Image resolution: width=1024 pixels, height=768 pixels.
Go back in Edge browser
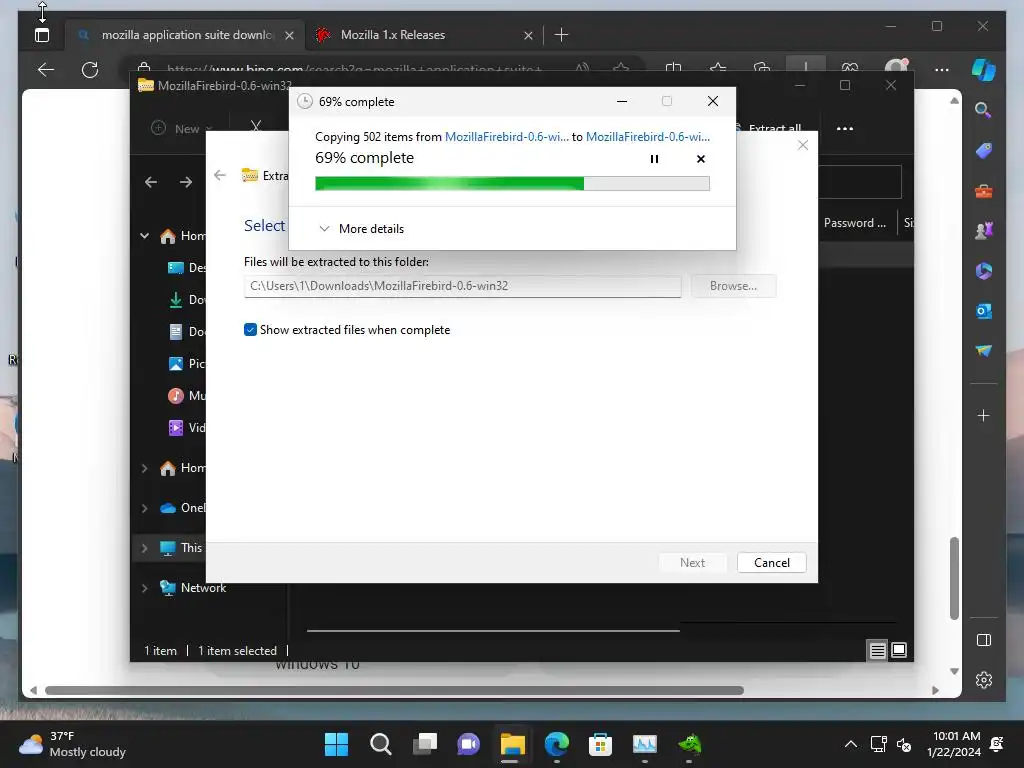46,69
